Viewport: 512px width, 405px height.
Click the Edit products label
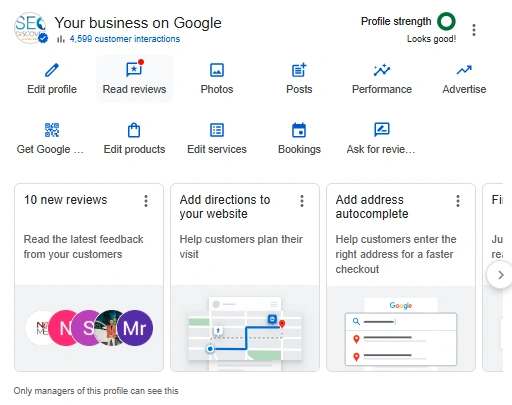tap(134, 149)
